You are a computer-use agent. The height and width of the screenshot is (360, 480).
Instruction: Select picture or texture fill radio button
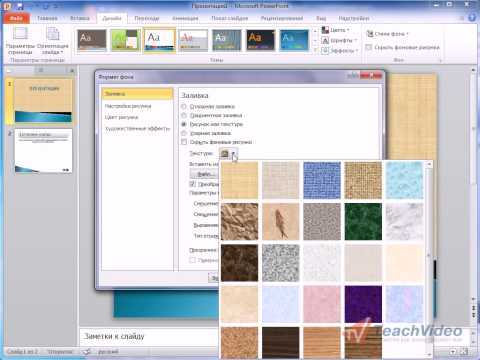(184, 124)
